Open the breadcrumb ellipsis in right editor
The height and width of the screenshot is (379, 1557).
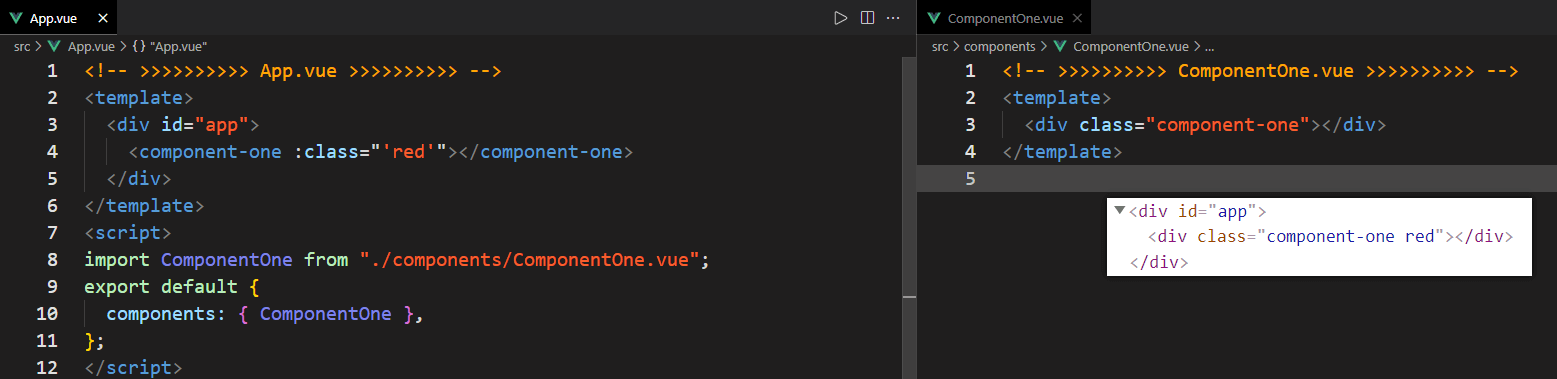pyautogui.click(x=1209, y=46)
